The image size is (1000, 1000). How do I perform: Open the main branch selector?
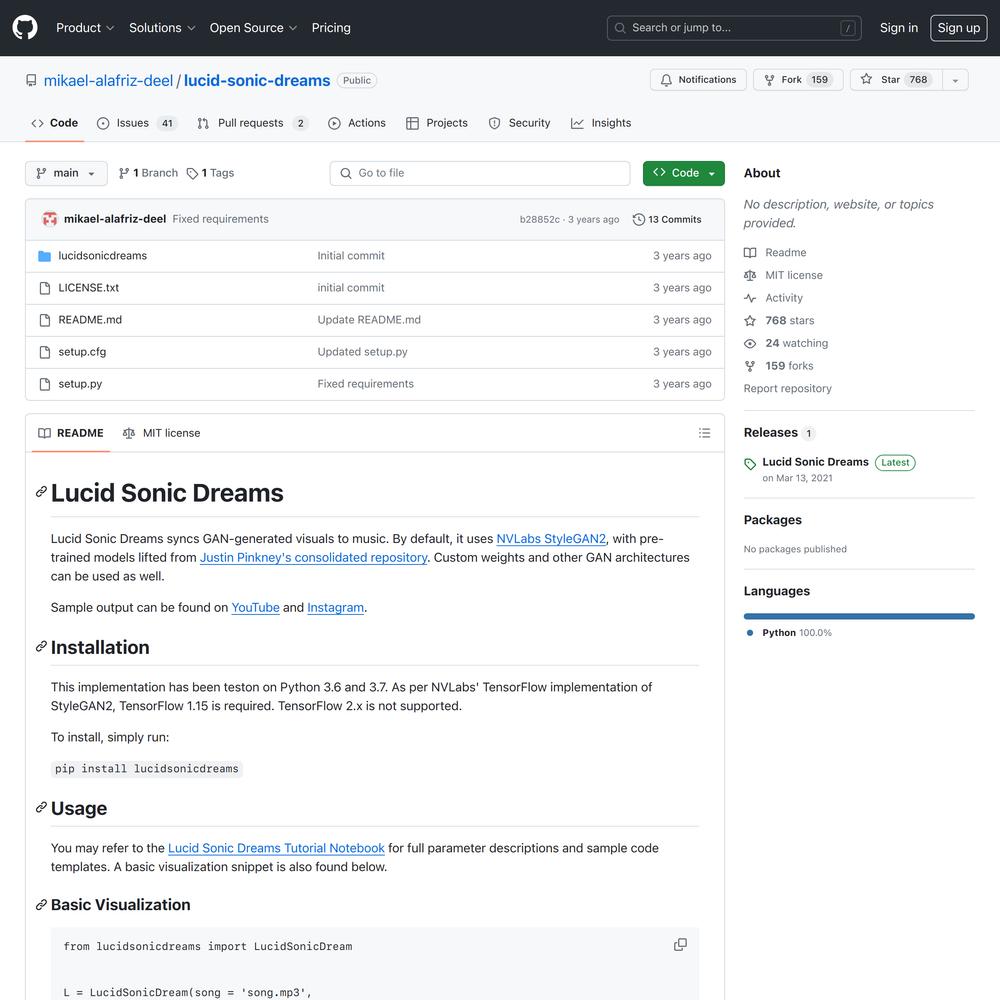coord(66,173)
